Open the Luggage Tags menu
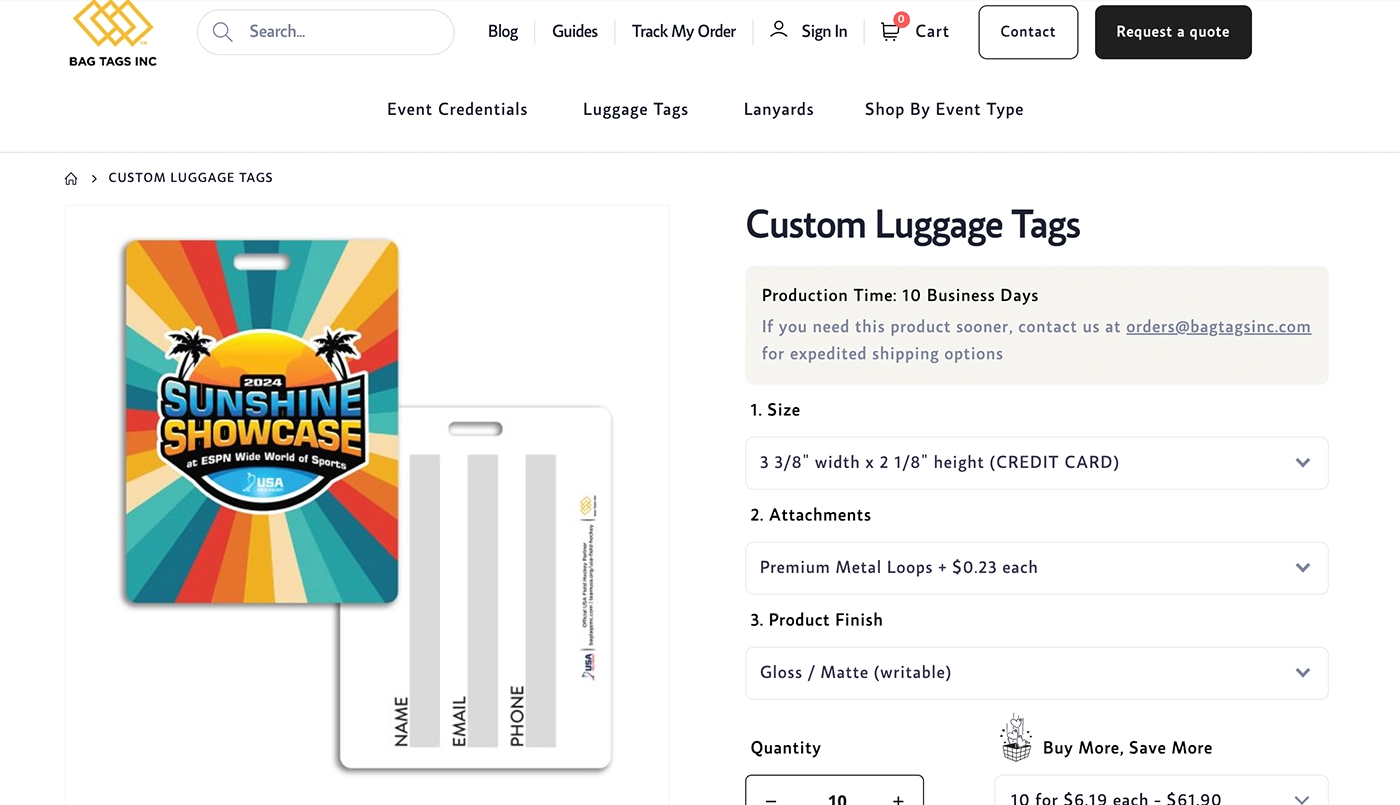This screenshot has height=805, width=1400. (636, 110)
